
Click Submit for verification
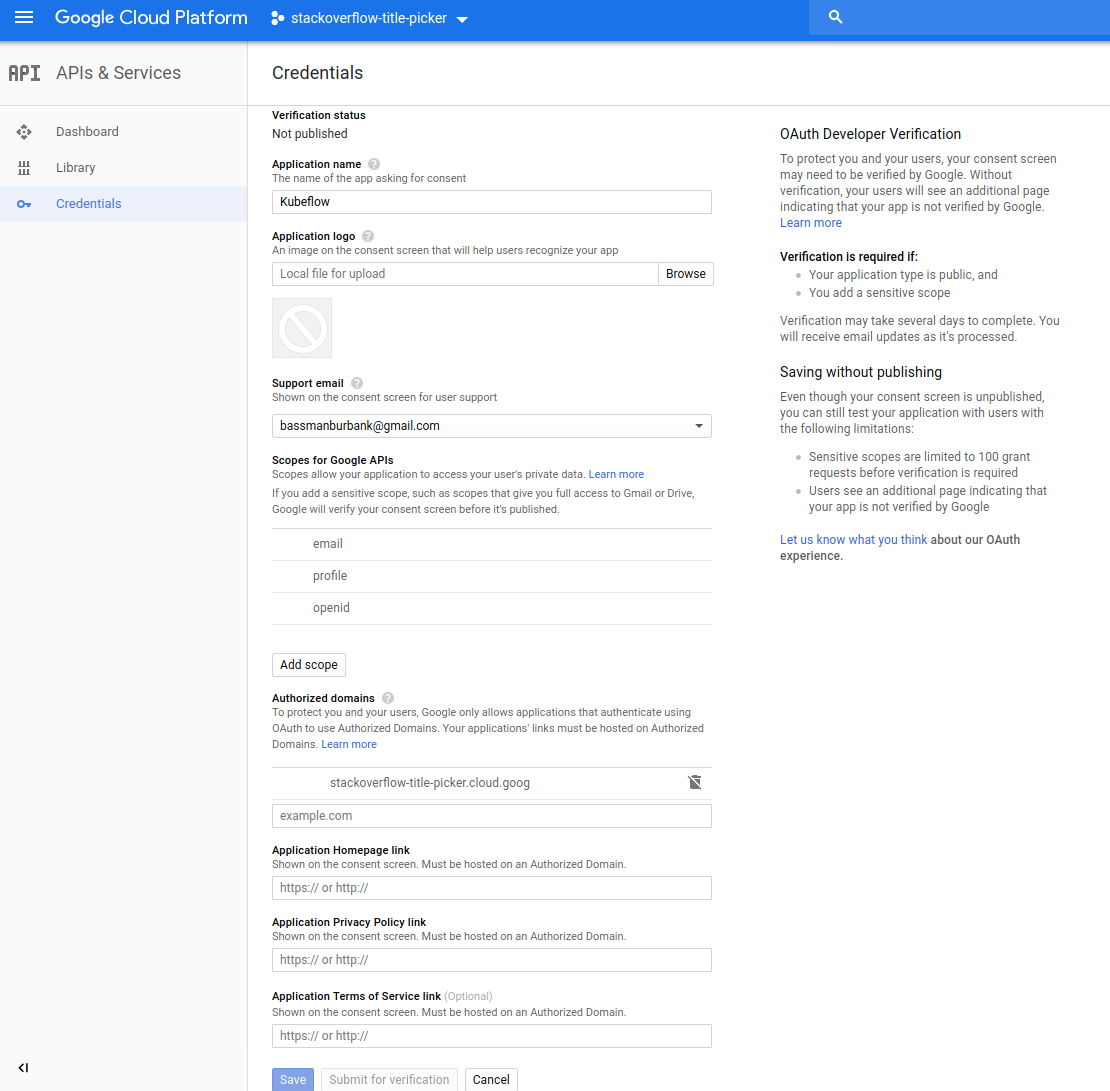(x=389, y=1079)
